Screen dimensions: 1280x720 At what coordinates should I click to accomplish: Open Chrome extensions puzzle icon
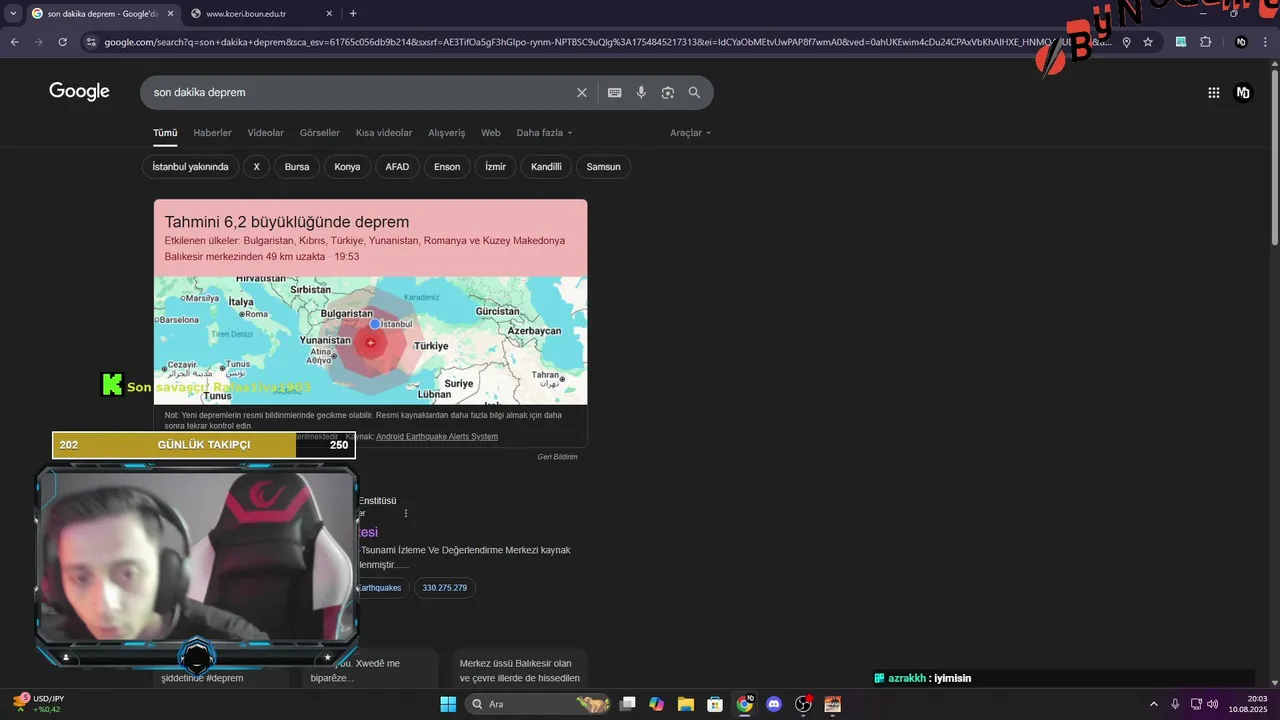tap(1205, 42)
